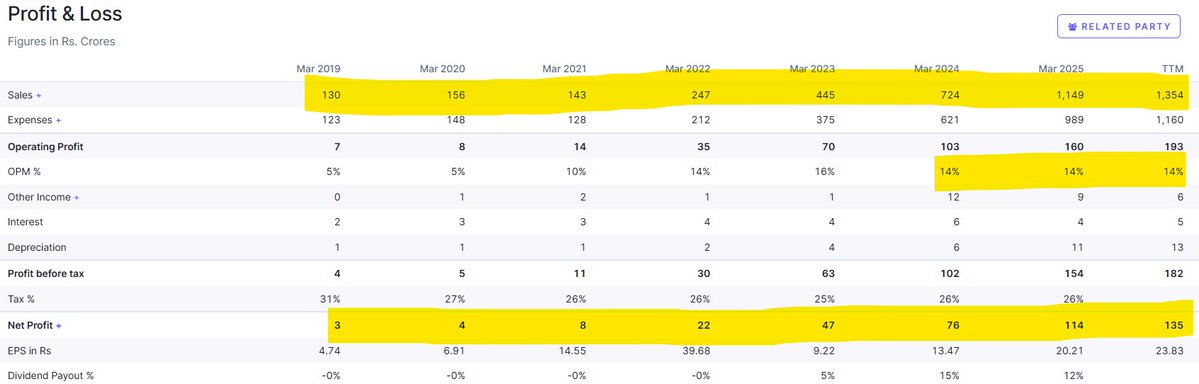This screenshot has width=1199, height=384.
Task: Click the Related Party button
Action: 1119,26
